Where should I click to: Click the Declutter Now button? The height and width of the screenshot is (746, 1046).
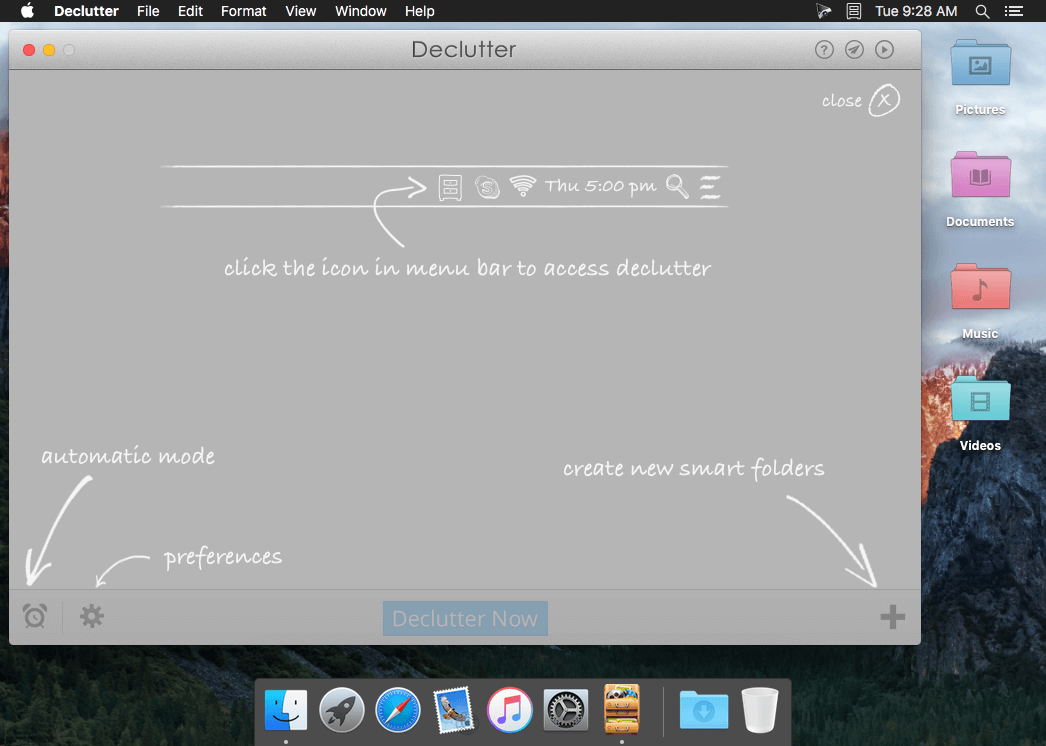click(x=465, y=619)
